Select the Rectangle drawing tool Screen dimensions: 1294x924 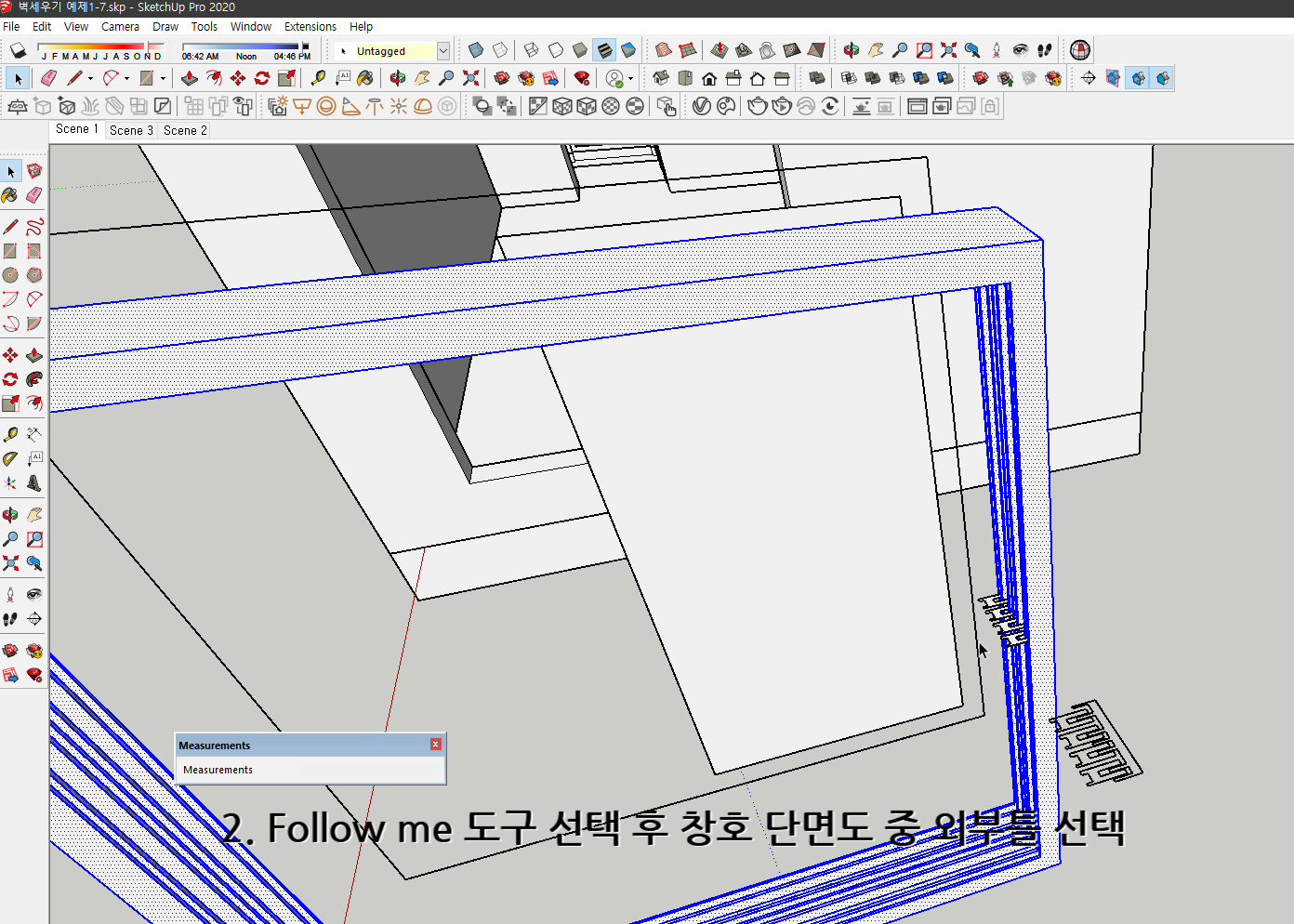pos(146,77)
